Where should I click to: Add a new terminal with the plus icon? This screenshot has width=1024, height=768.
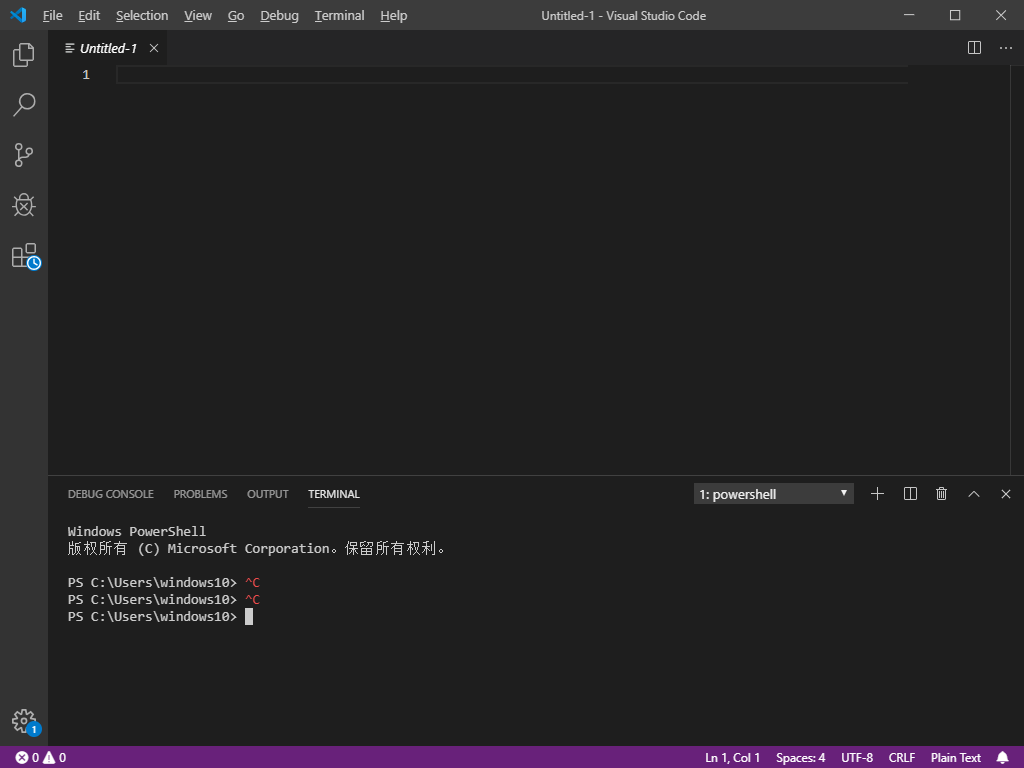point(877,493)
